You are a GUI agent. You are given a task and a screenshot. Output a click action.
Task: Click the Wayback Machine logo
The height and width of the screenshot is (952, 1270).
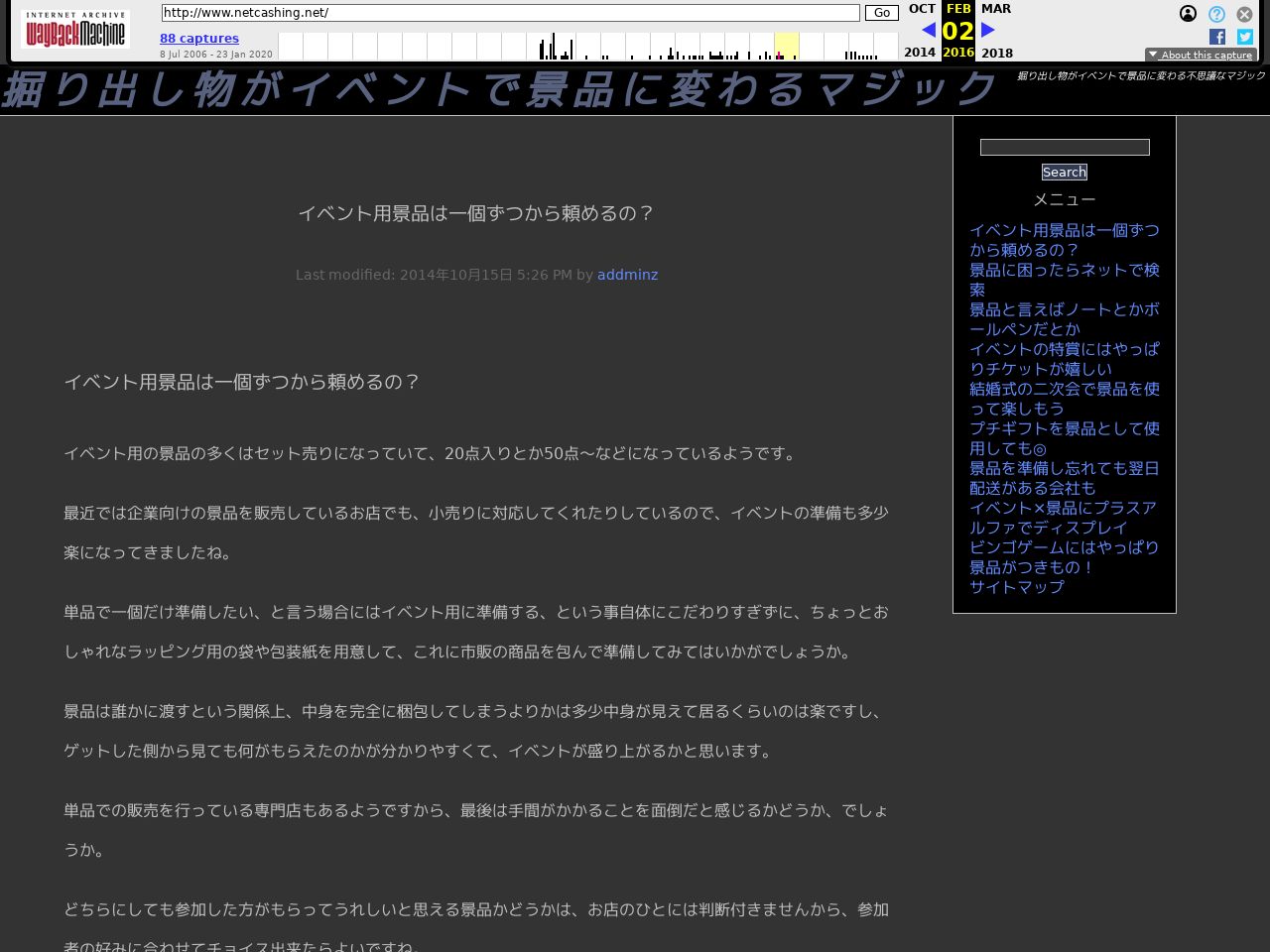point(75,30)
